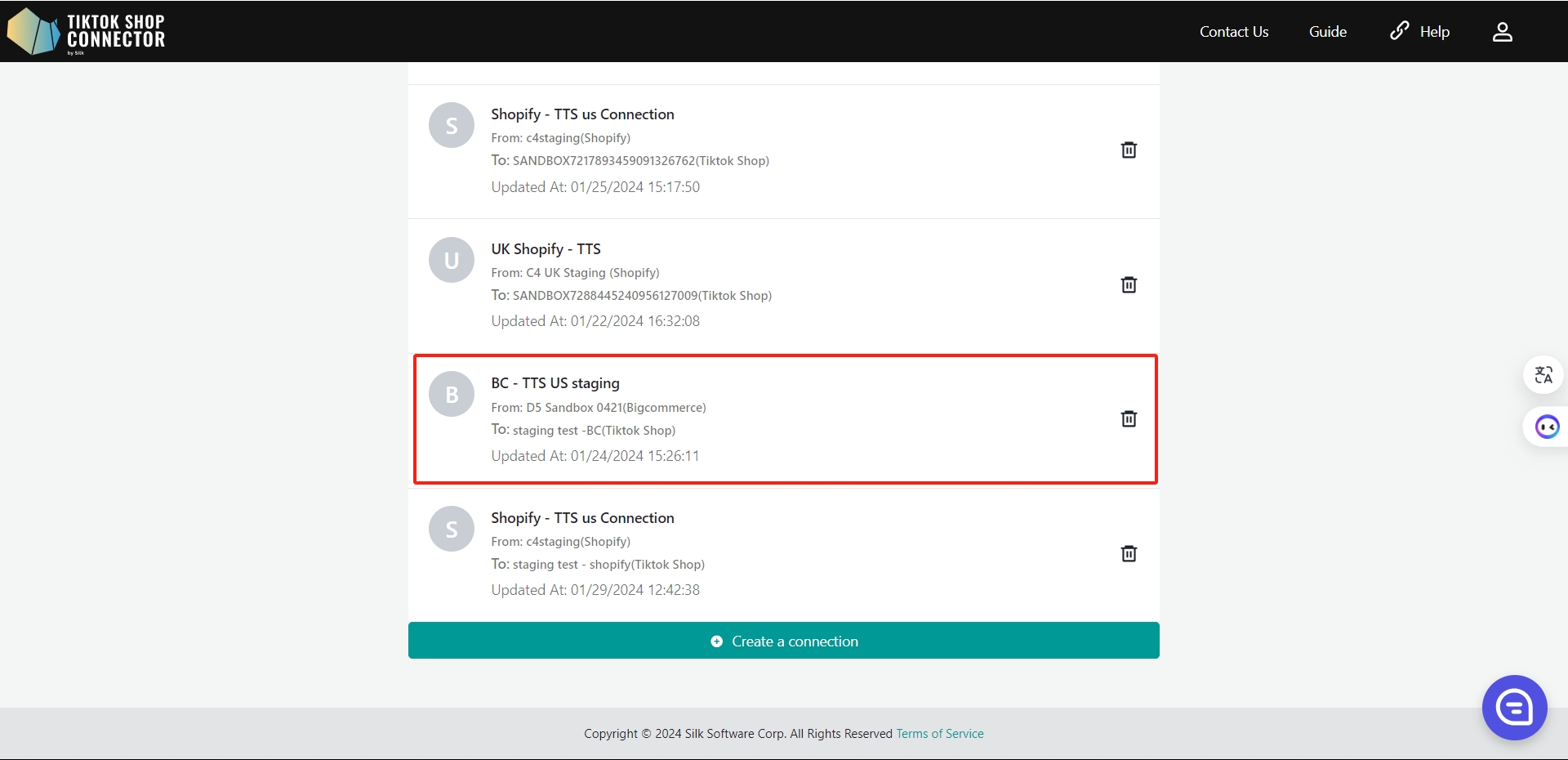The width and height of the screenshot is (1568, 760).
Task: Click 'Updated At: 01/25/2024 15:17:50' timestamp
Action: pyautogui.click(x=595, y=187)
